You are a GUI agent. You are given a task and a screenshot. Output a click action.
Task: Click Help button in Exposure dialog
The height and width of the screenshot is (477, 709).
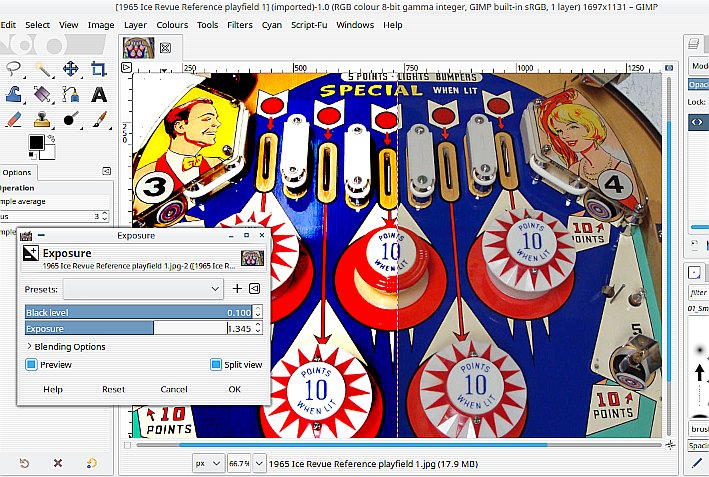(53, 389)
